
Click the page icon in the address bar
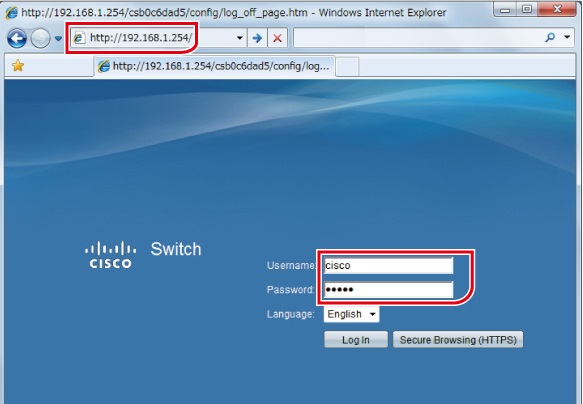[x=80, y=38]
